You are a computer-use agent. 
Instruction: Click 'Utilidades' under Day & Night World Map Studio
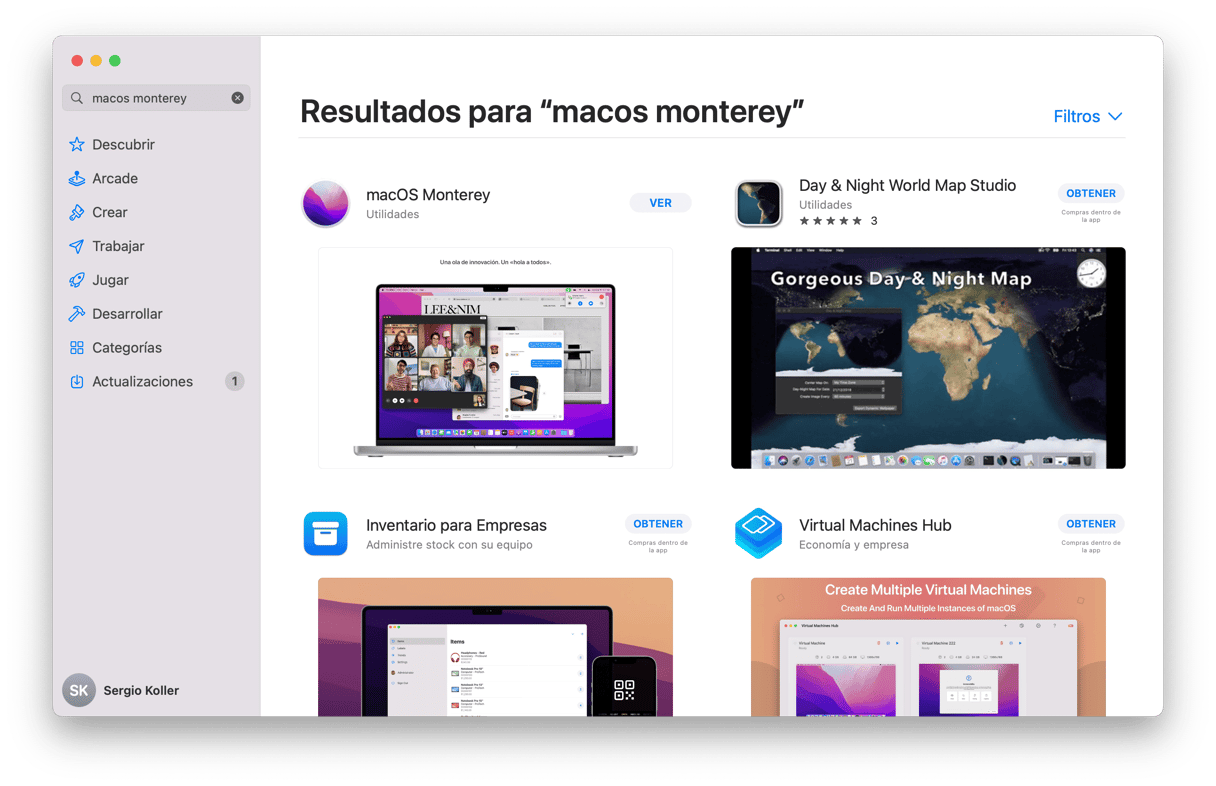(826, 205)
